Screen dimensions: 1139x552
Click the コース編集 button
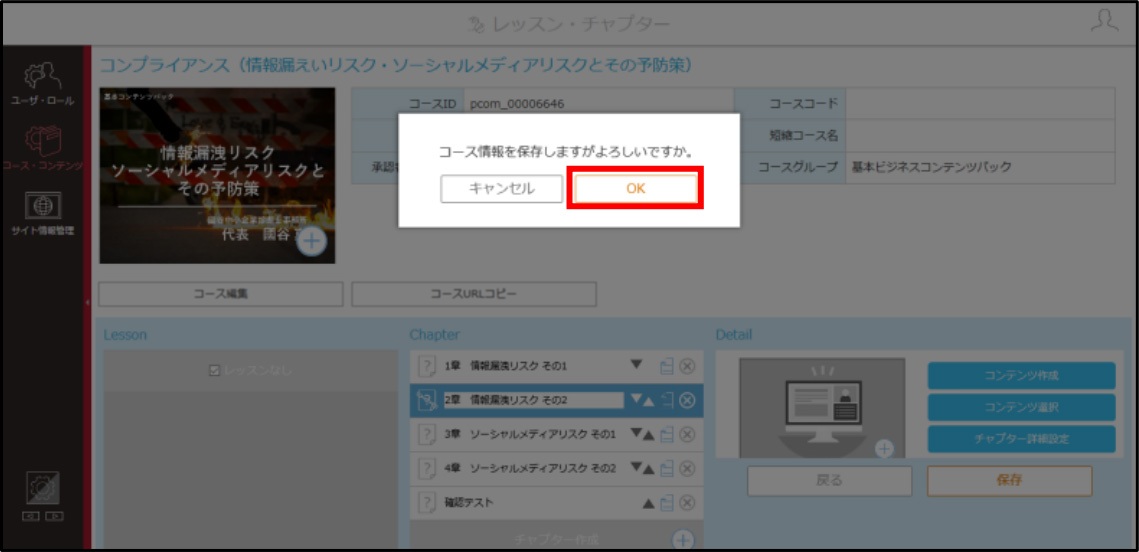(x=220, y=294)
